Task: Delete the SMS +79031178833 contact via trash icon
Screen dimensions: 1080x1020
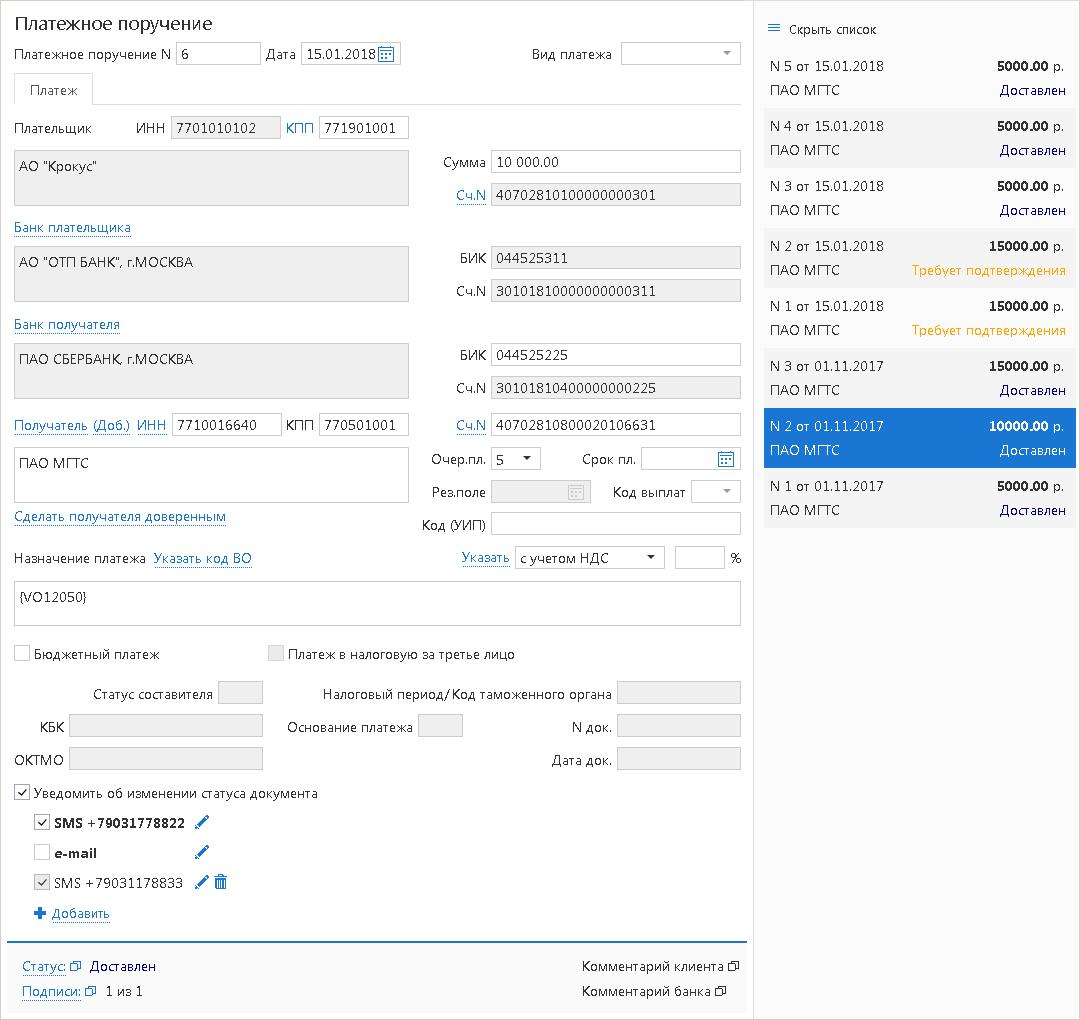Action: [x=220, y=882]
